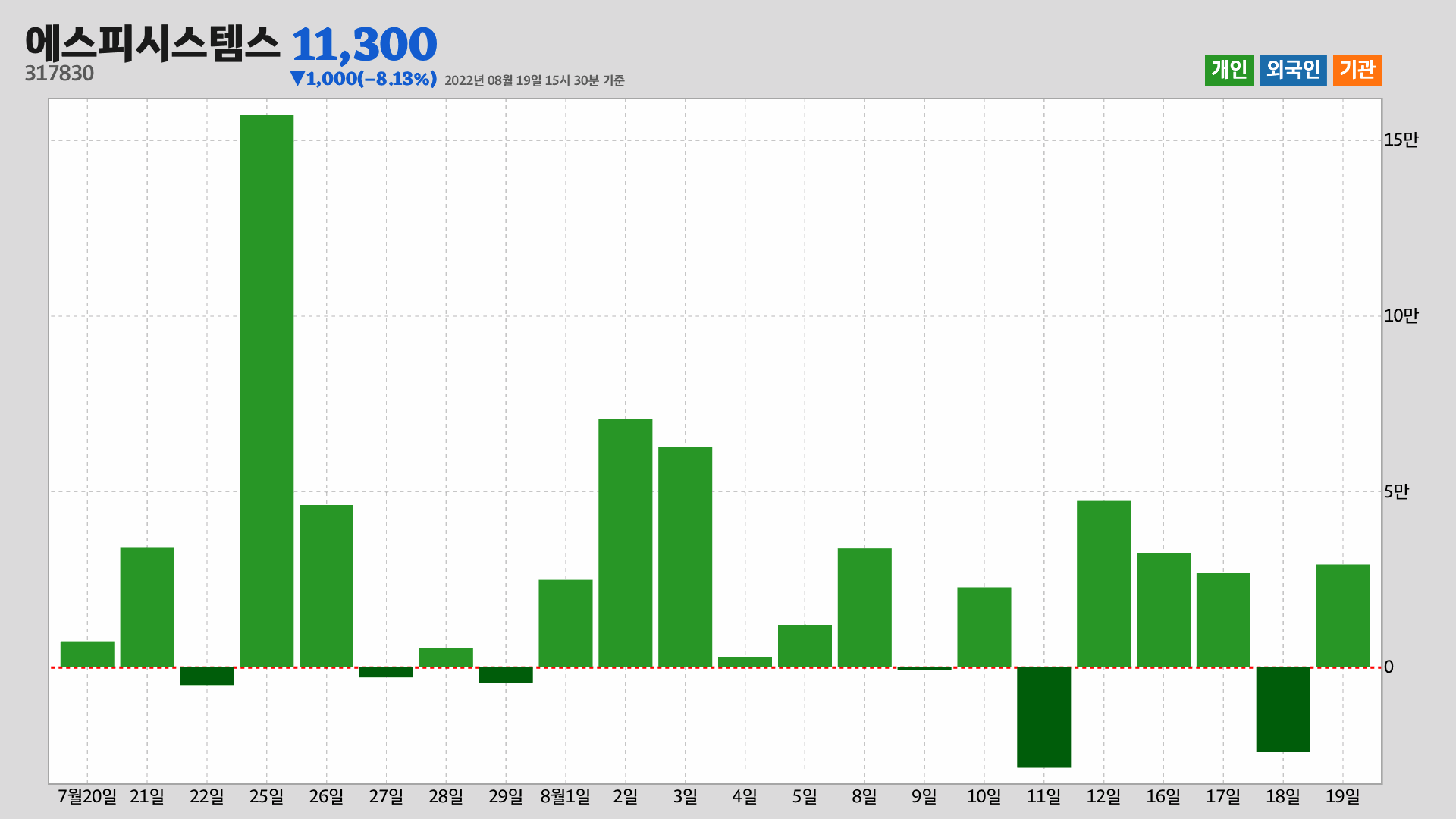Click the negative bar for 18일
The image size is (1456, 819).
coord(1283,710)
